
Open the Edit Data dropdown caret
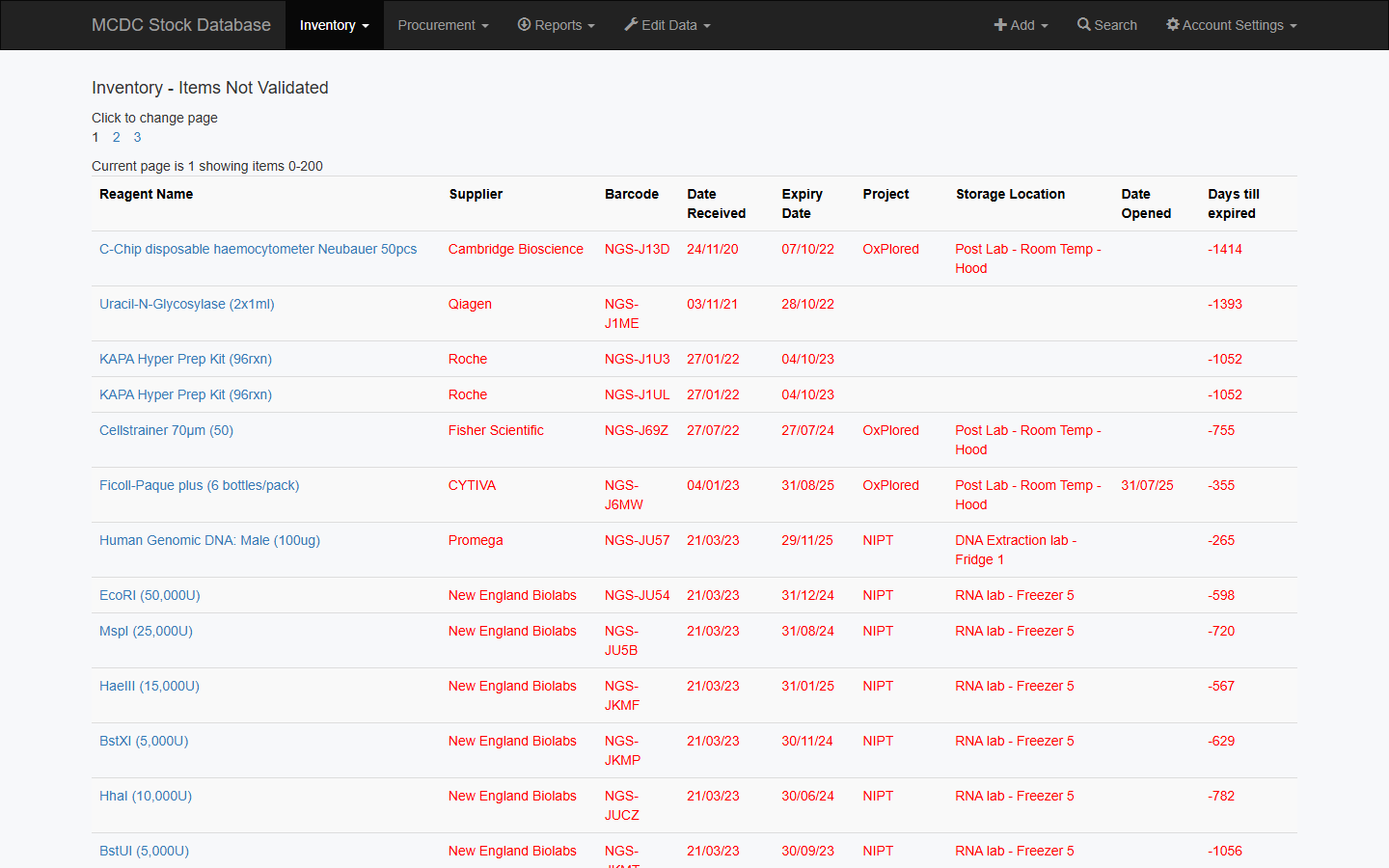[706, 26]
